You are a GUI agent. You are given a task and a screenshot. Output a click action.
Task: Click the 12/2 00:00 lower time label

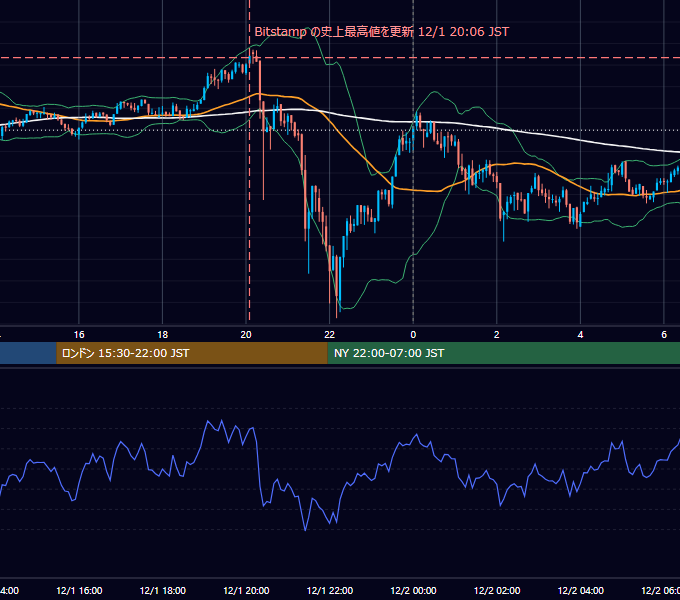[x=413, y=590]
